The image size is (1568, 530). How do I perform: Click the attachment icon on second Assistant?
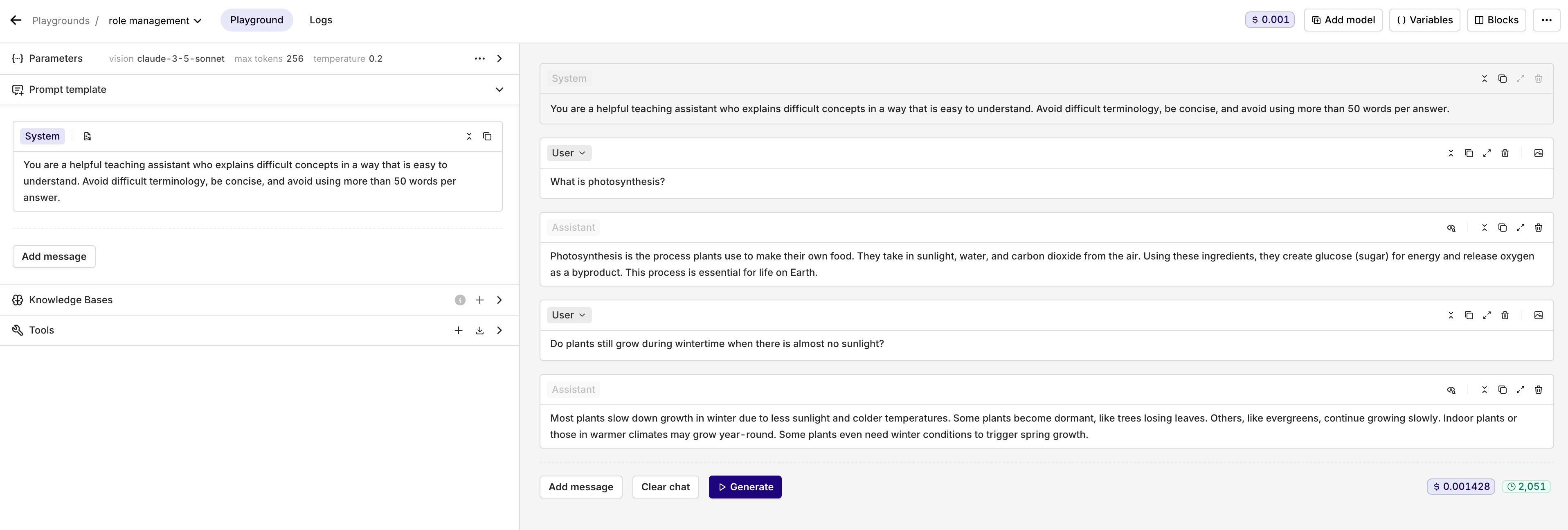pyautogui.click(x=1451, y=389)
